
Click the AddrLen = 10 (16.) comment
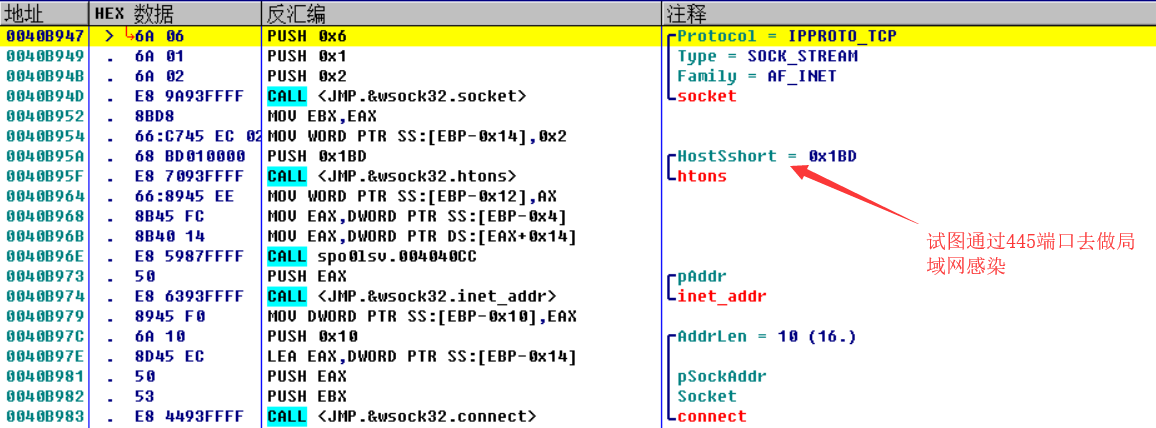766,336
